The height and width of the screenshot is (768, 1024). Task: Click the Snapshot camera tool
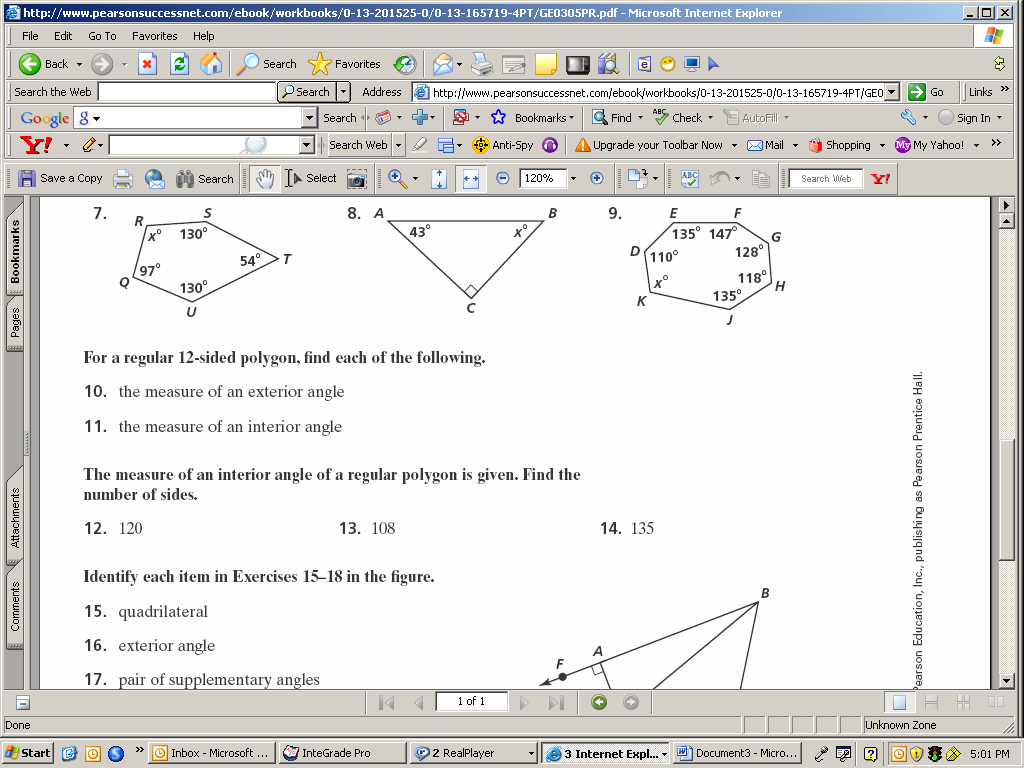click(x=356, y=179)
